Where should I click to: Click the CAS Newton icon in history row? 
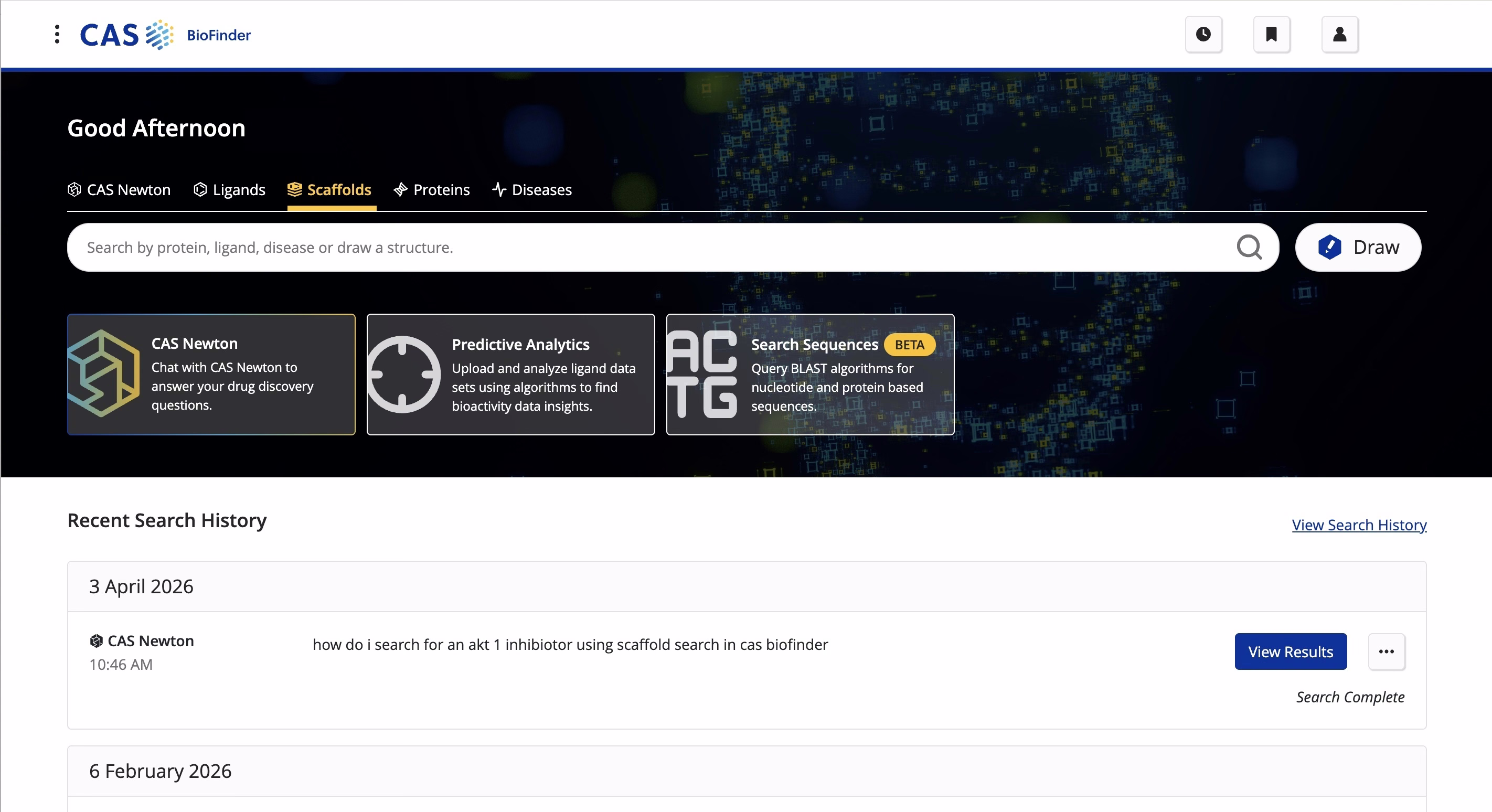96,641
